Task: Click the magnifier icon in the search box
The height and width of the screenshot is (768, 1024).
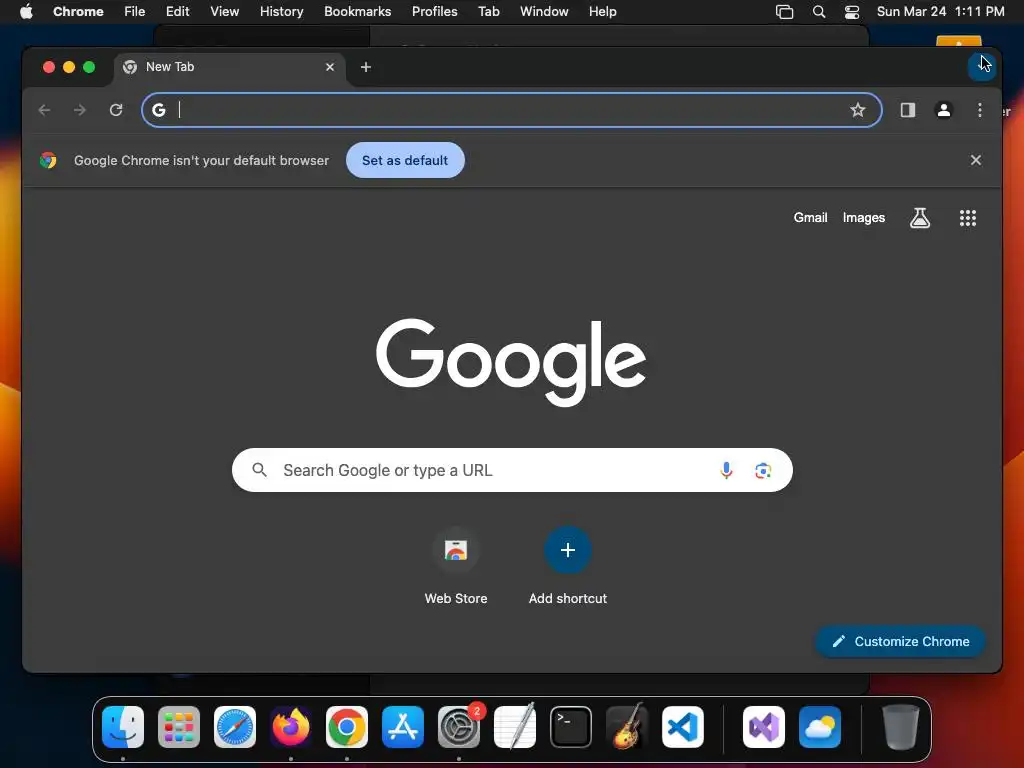Action: coord(259,470)
